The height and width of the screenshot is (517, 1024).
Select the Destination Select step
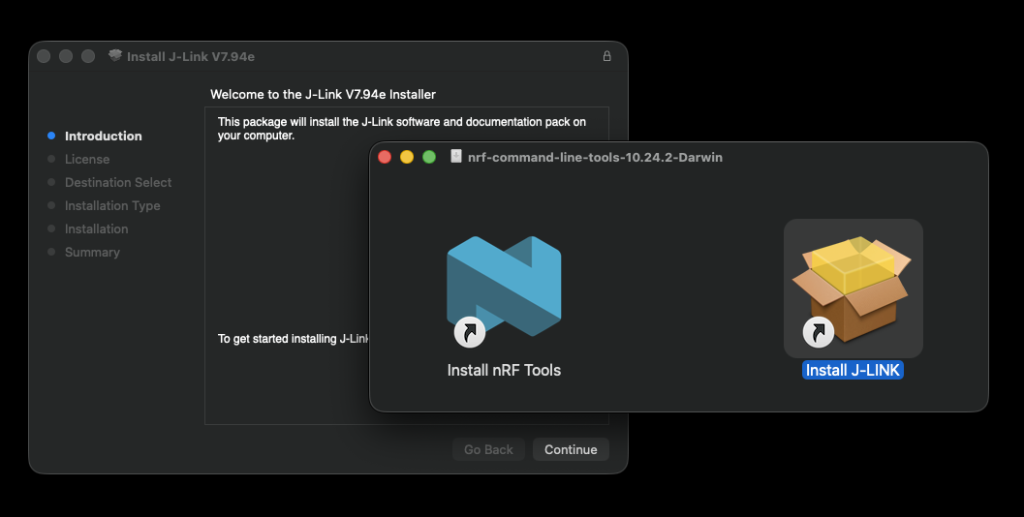[118, 182]
